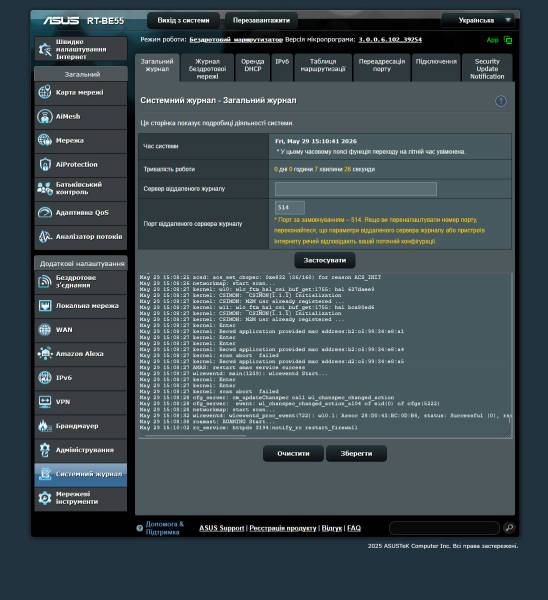This screenshot has height=600, width=548.
Task: Click the system log text area
Action: (x=323, y=353)
